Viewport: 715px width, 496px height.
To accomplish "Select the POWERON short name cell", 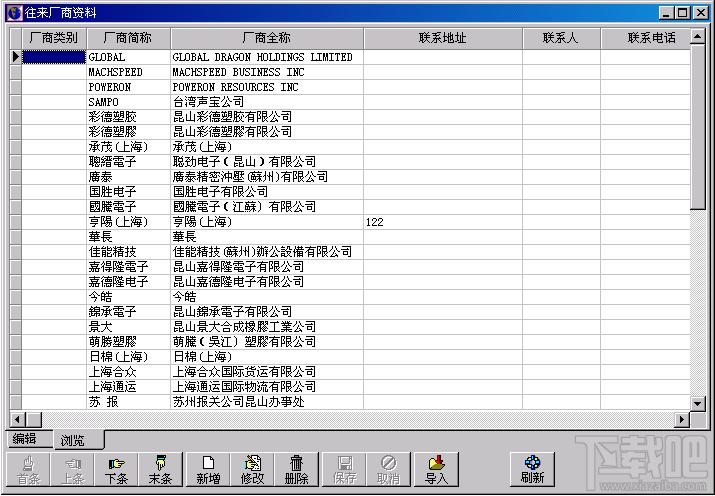I will pos(128,87).
